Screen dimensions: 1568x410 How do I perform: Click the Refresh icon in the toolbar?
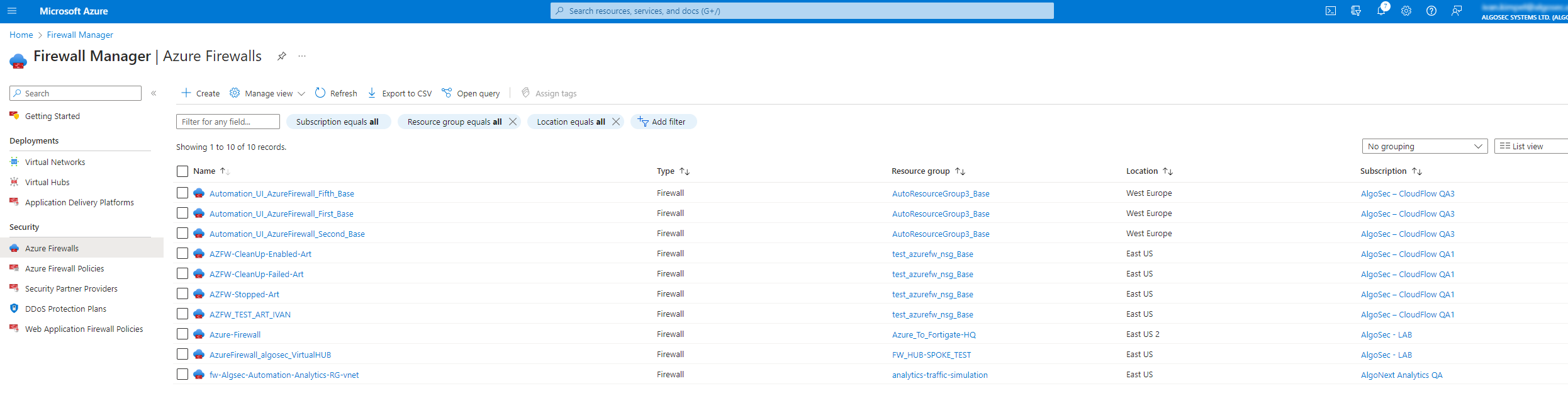tap(320, 93)
